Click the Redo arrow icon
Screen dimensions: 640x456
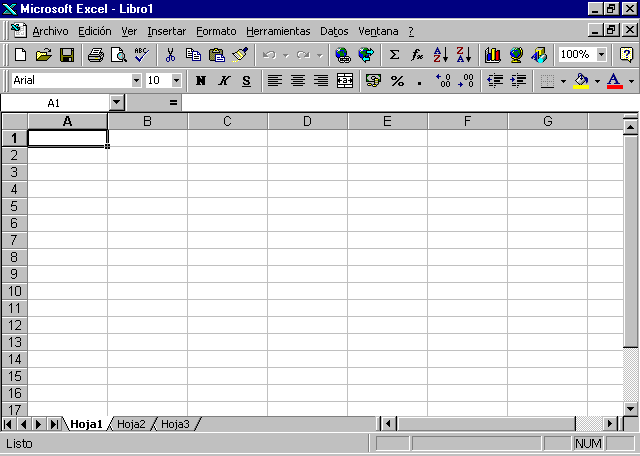coord(303,55)
